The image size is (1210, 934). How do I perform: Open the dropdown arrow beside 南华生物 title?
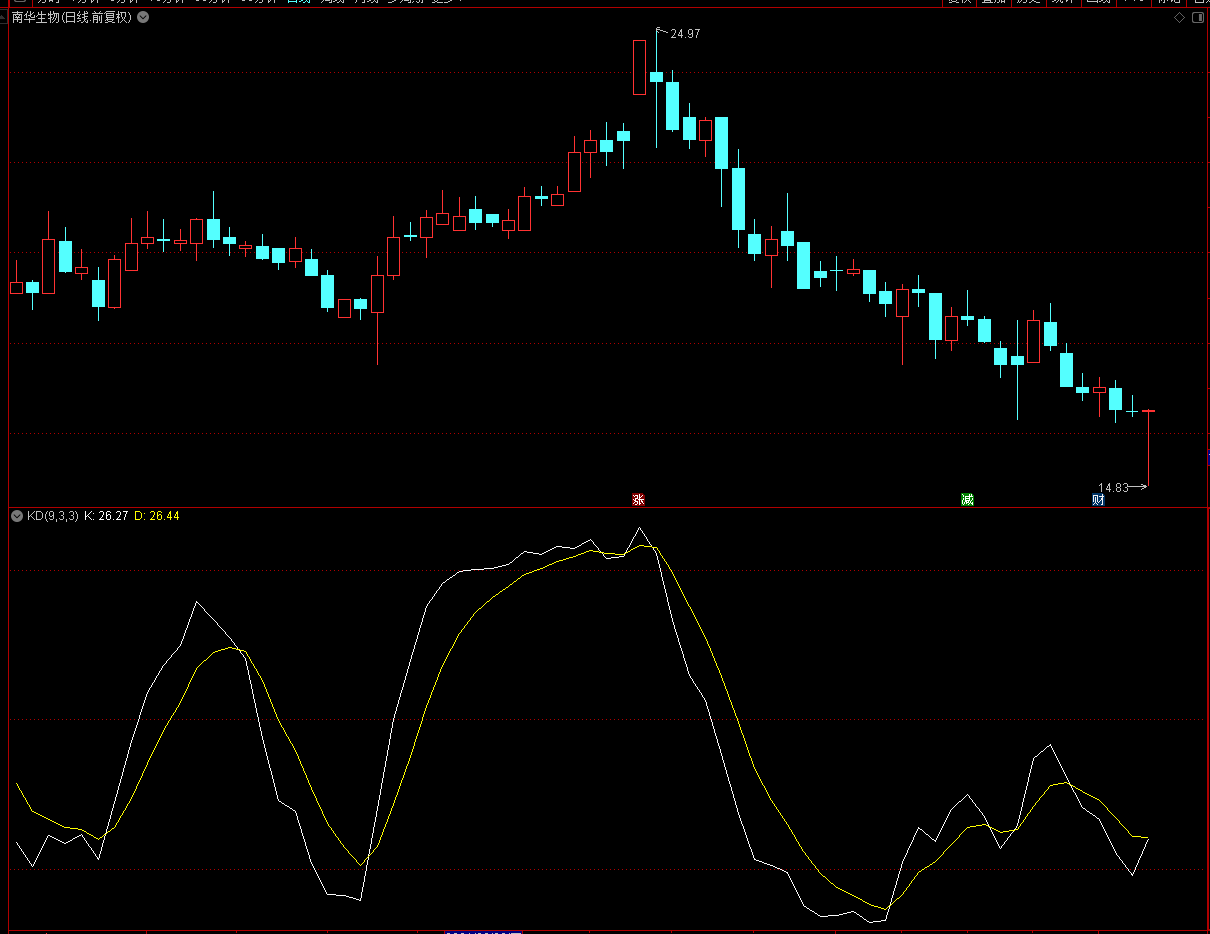tap(143, 17)
